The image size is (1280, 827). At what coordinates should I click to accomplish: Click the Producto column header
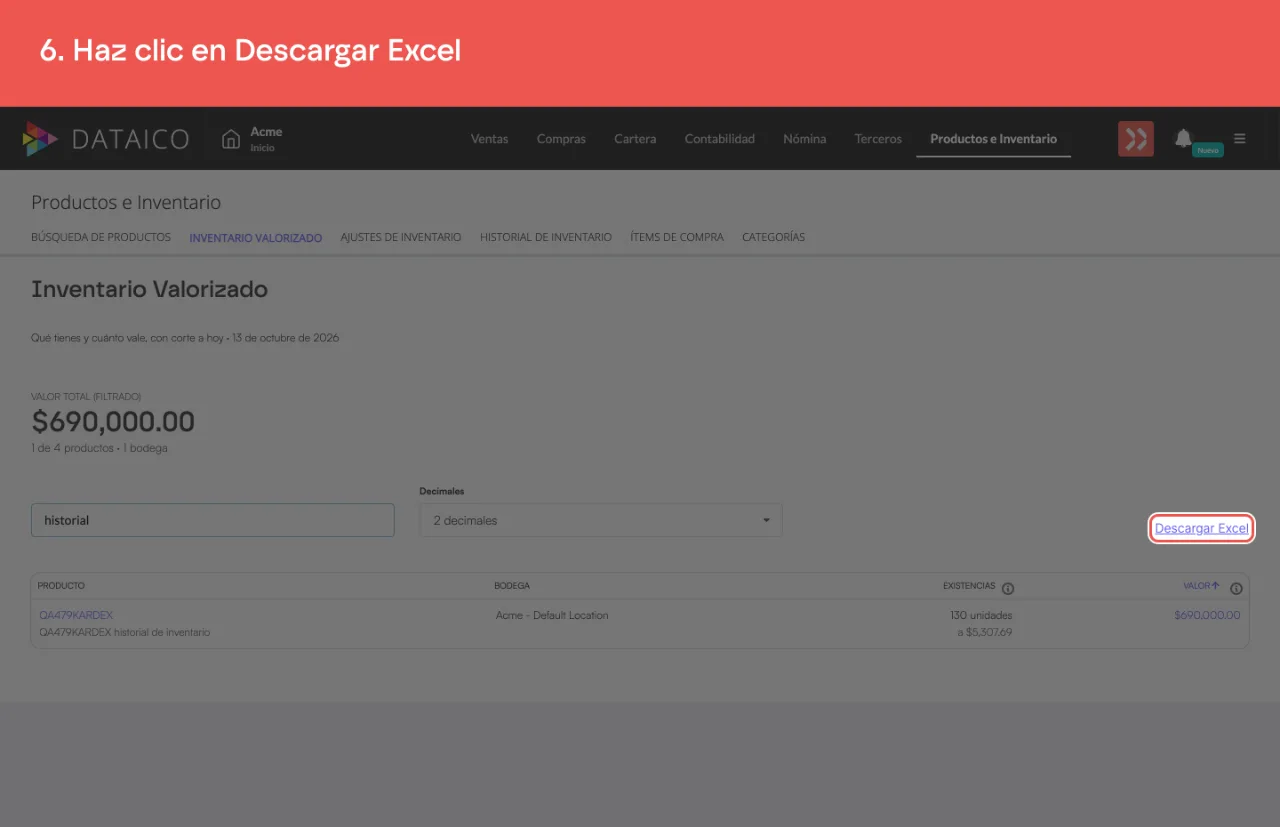pyautogui.click(x=61, y=586)
